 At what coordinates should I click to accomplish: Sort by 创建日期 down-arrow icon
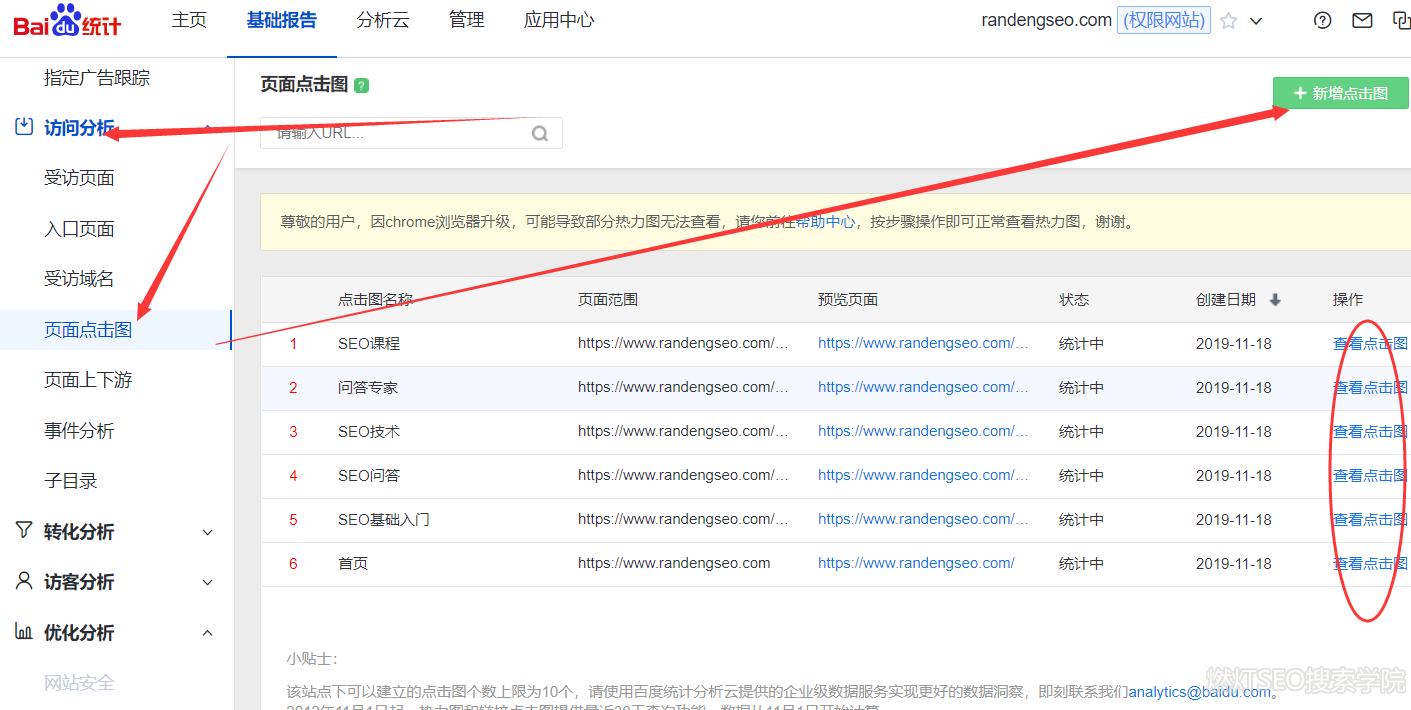click(x=1275, y=300)
